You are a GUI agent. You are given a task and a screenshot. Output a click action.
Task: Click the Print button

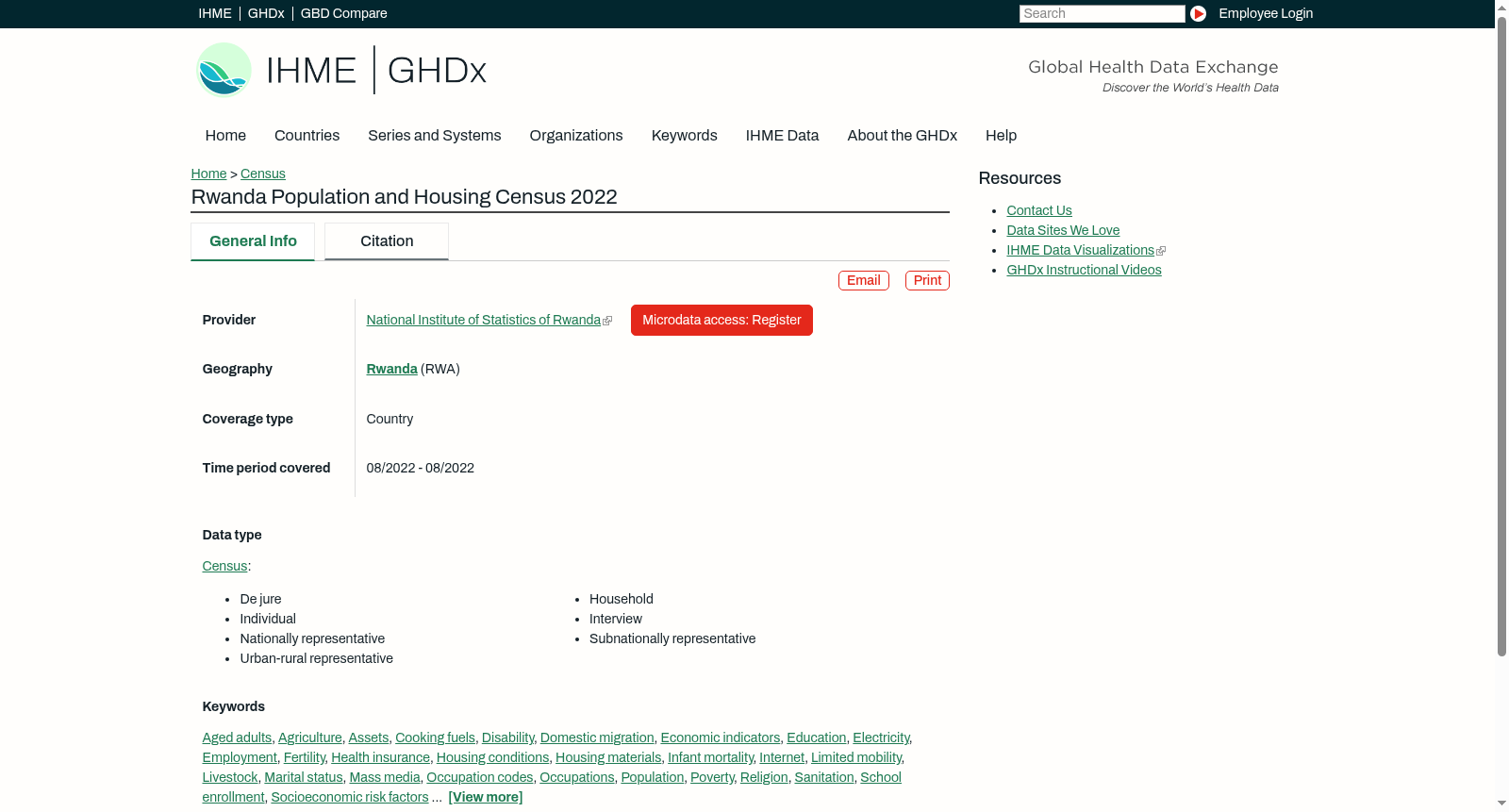pos(927,280)
